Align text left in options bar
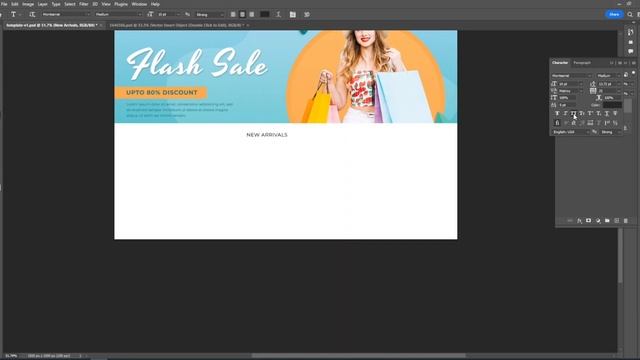 [x=233, y=14]
